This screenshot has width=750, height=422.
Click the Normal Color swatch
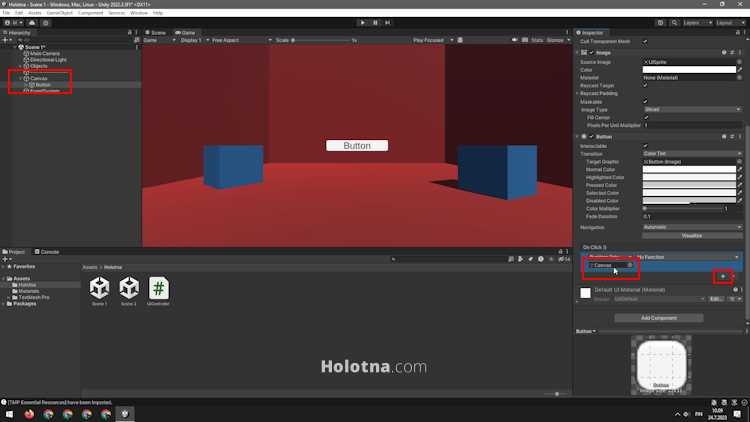point(689,169)
